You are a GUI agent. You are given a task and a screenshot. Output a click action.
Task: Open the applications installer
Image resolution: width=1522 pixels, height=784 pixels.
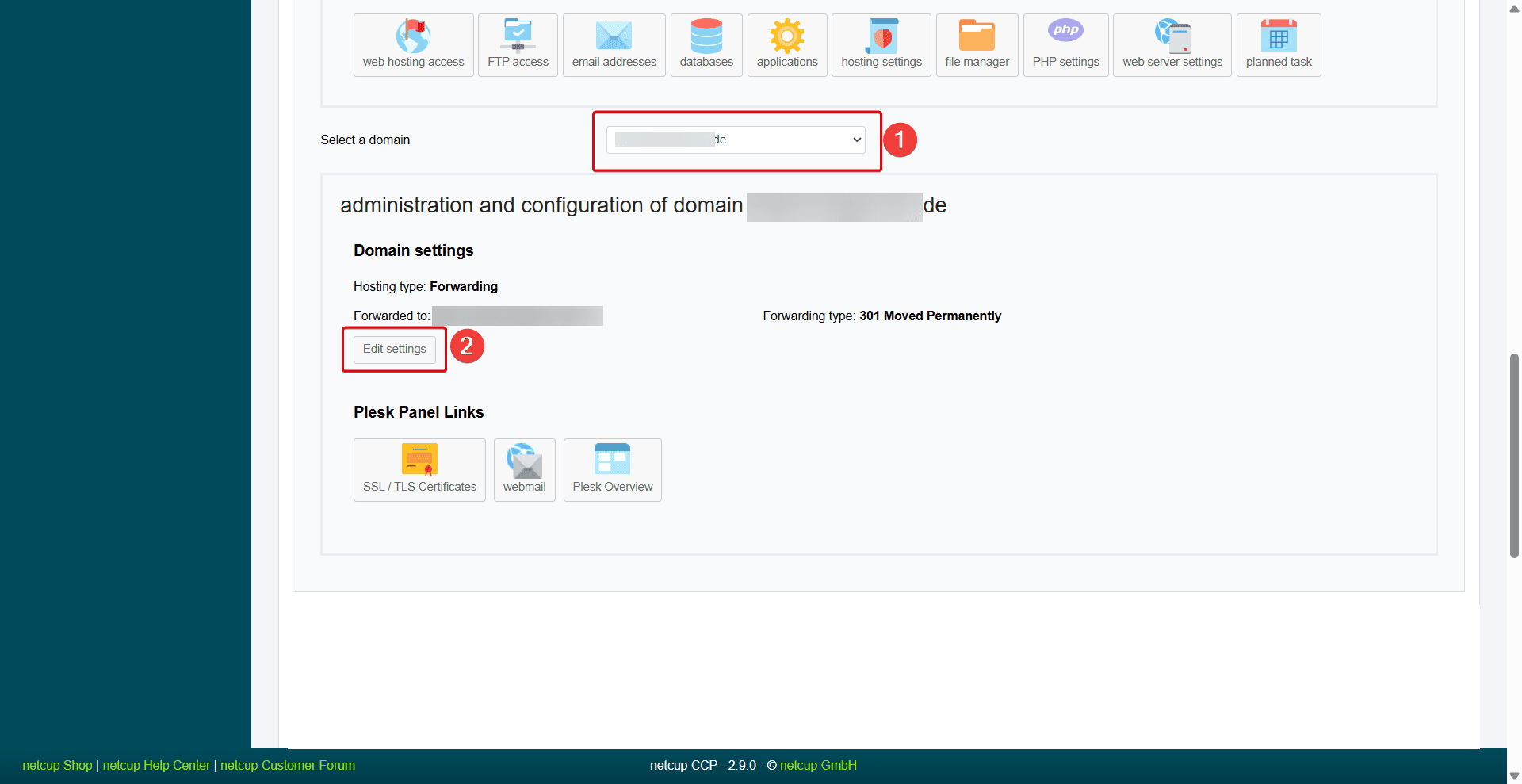click(786, 44)
